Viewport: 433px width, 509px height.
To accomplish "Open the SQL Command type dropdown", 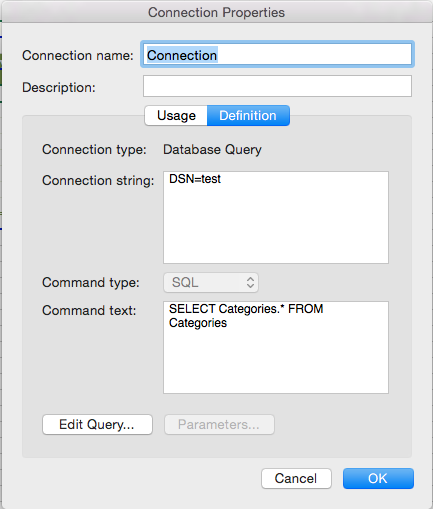I will click(x=211, y=283).
